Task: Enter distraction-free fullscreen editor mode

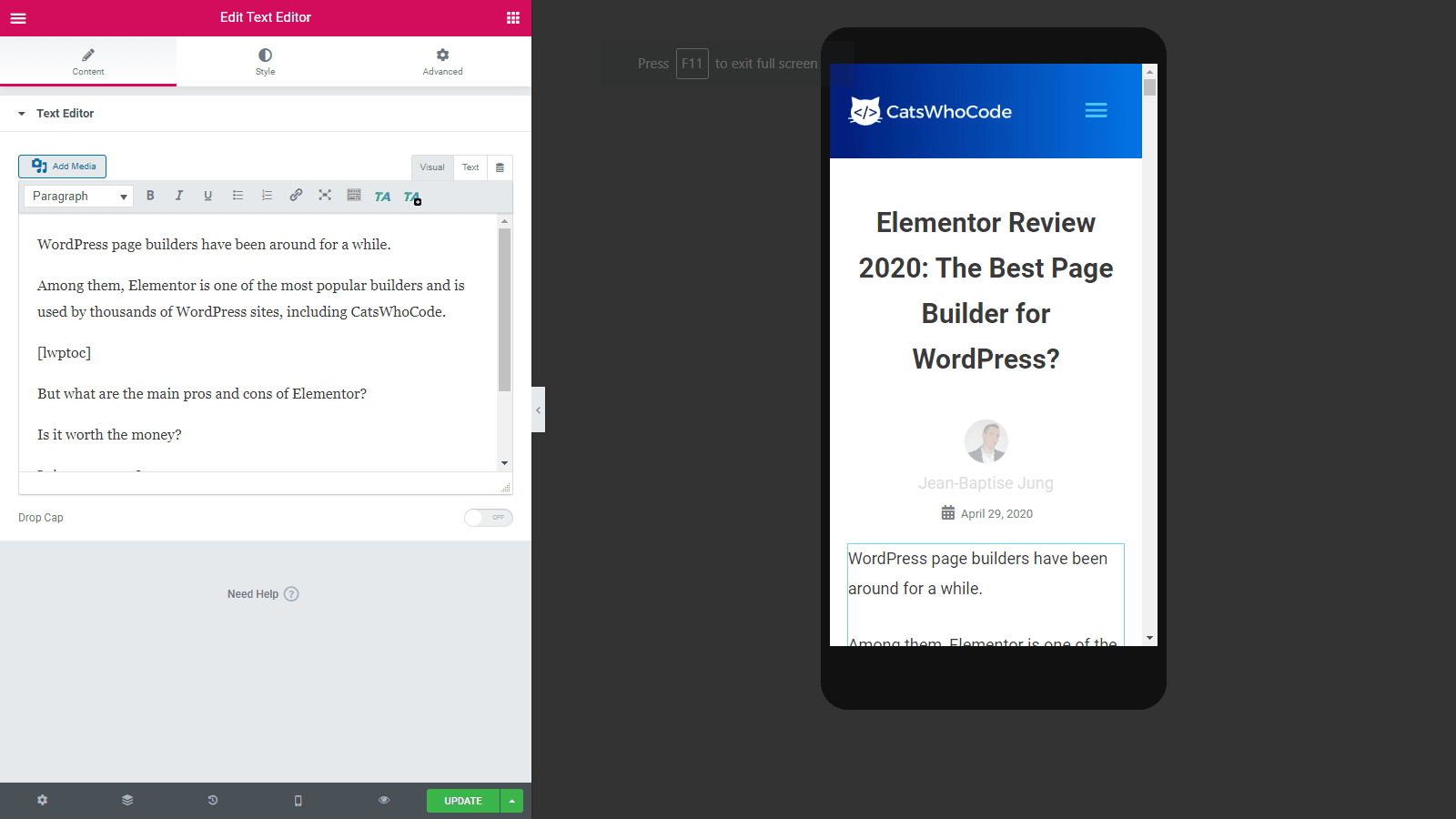Action: (325, 196)
